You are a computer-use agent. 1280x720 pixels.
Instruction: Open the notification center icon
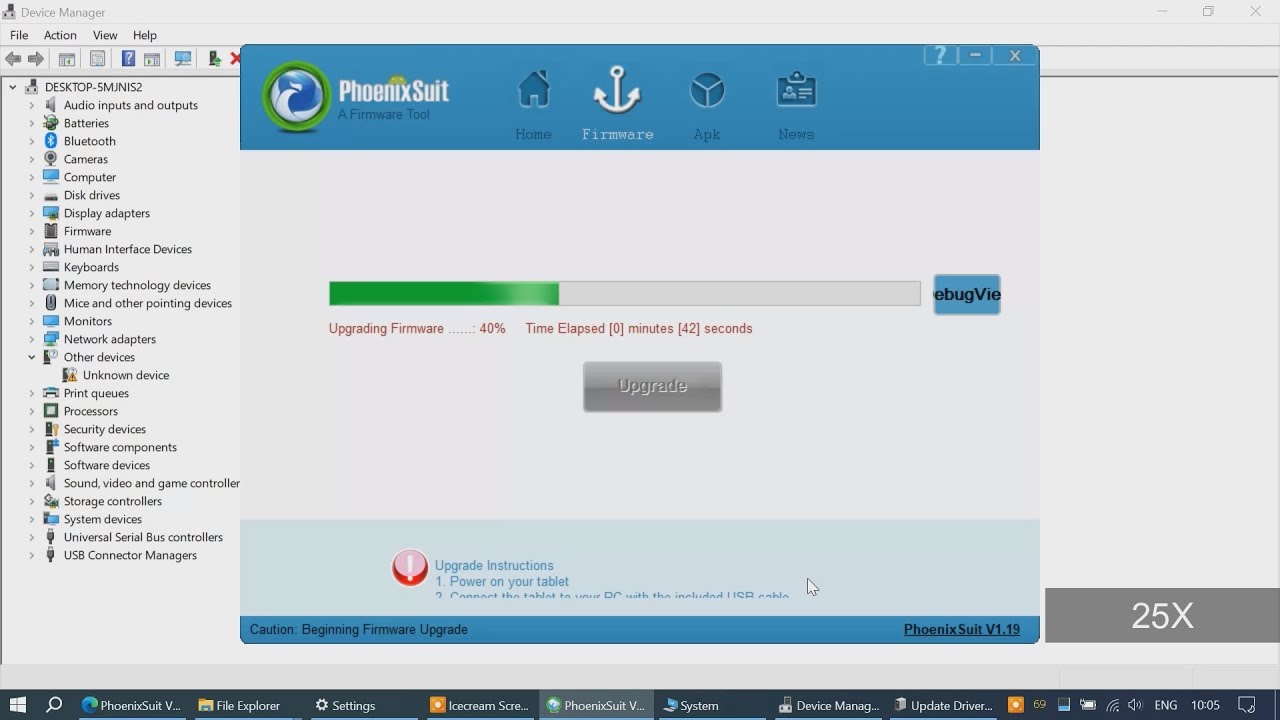1246,705
